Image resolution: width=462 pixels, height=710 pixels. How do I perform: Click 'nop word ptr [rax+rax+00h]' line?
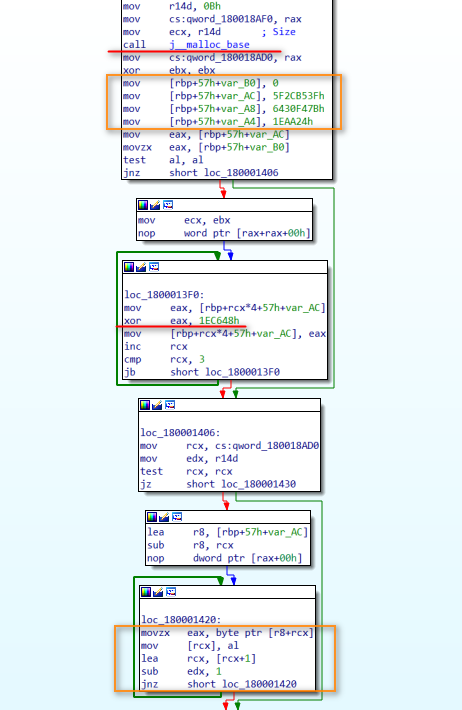click(x=224, y=233)
